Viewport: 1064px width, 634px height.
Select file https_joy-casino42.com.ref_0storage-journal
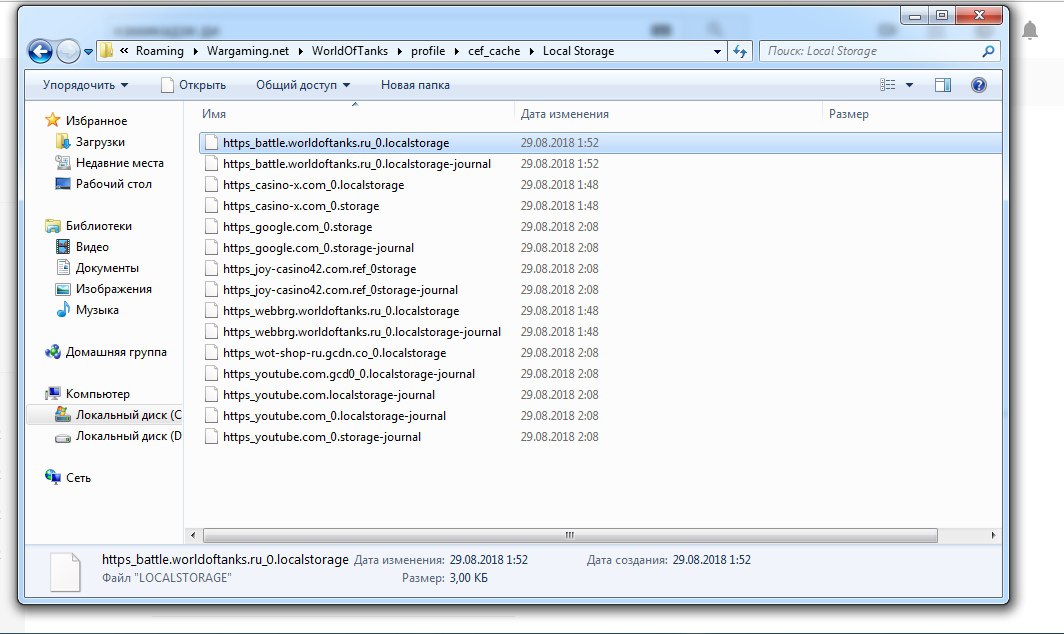click(x=340, y=291)
